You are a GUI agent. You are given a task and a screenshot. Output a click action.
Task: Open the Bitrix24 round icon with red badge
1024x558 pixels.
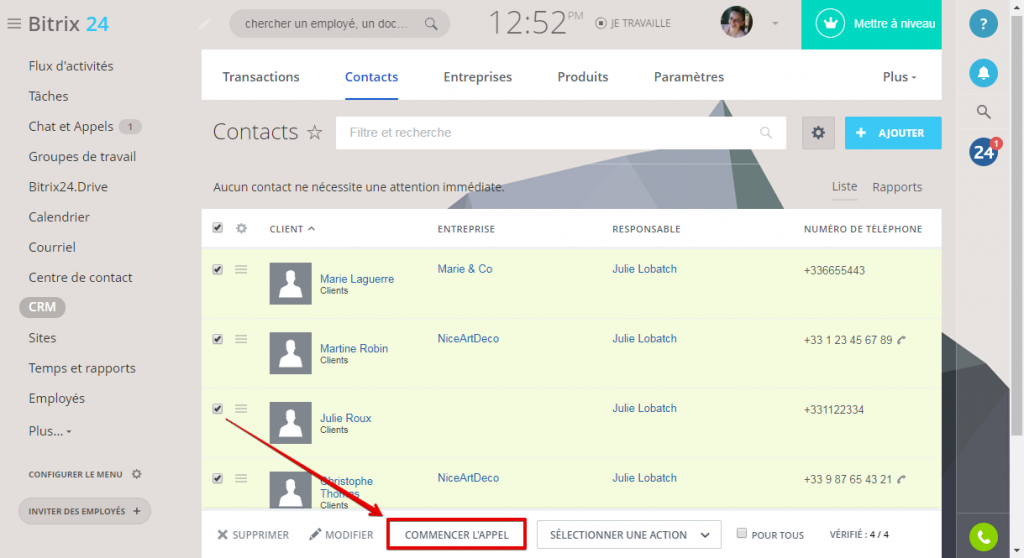coord(984,152)
